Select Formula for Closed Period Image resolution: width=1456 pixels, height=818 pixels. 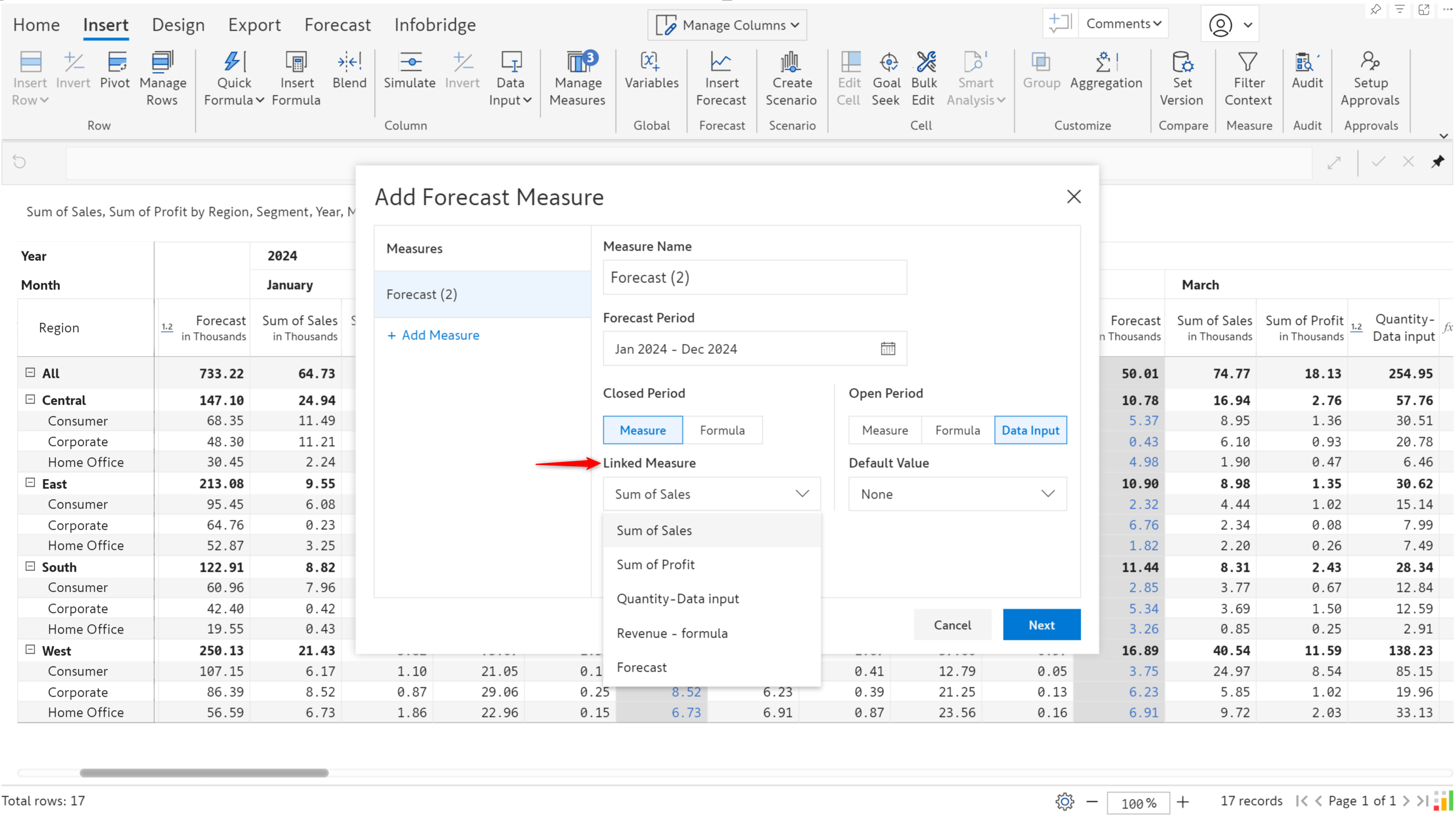722,430
